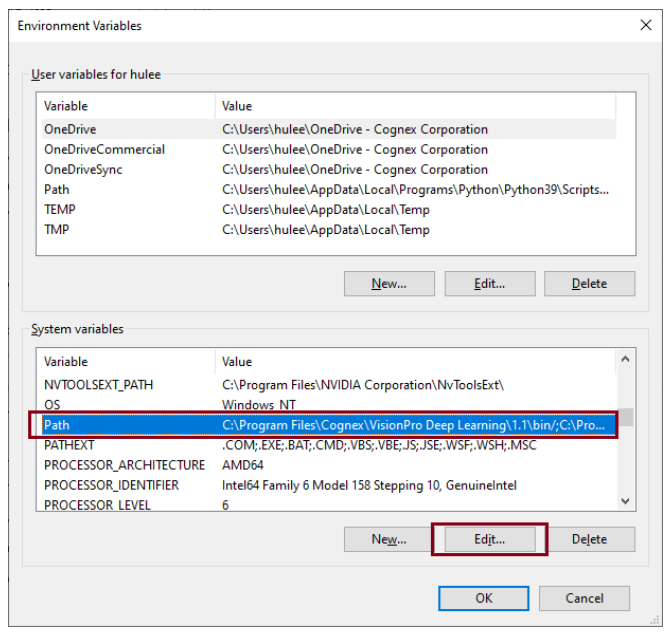Click Edit button under System variables
The width and height of the screenshot is (668, 635).
pyautogui.click(x=489, y=539)
